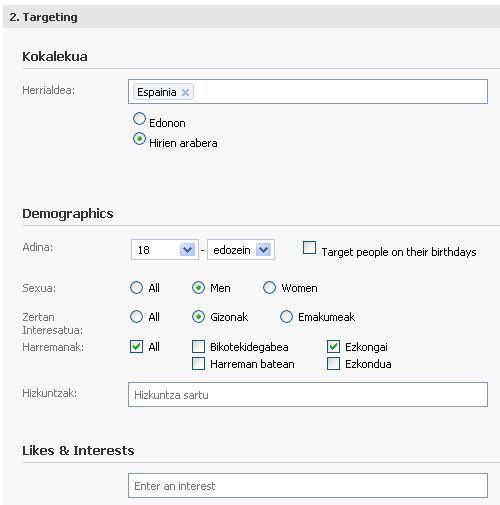The width and height of the screenshot is (500, 505).
Task: Choose the Women radio option
Action: (269, 287)
